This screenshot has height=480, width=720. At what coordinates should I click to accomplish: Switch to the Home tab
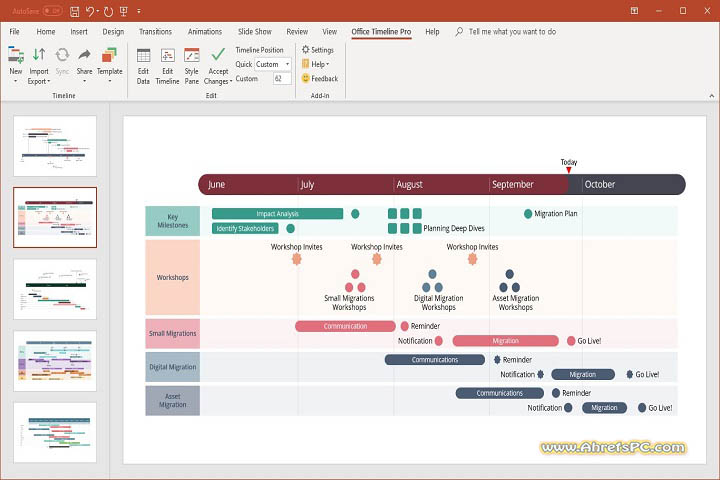[x=45, y=31]
